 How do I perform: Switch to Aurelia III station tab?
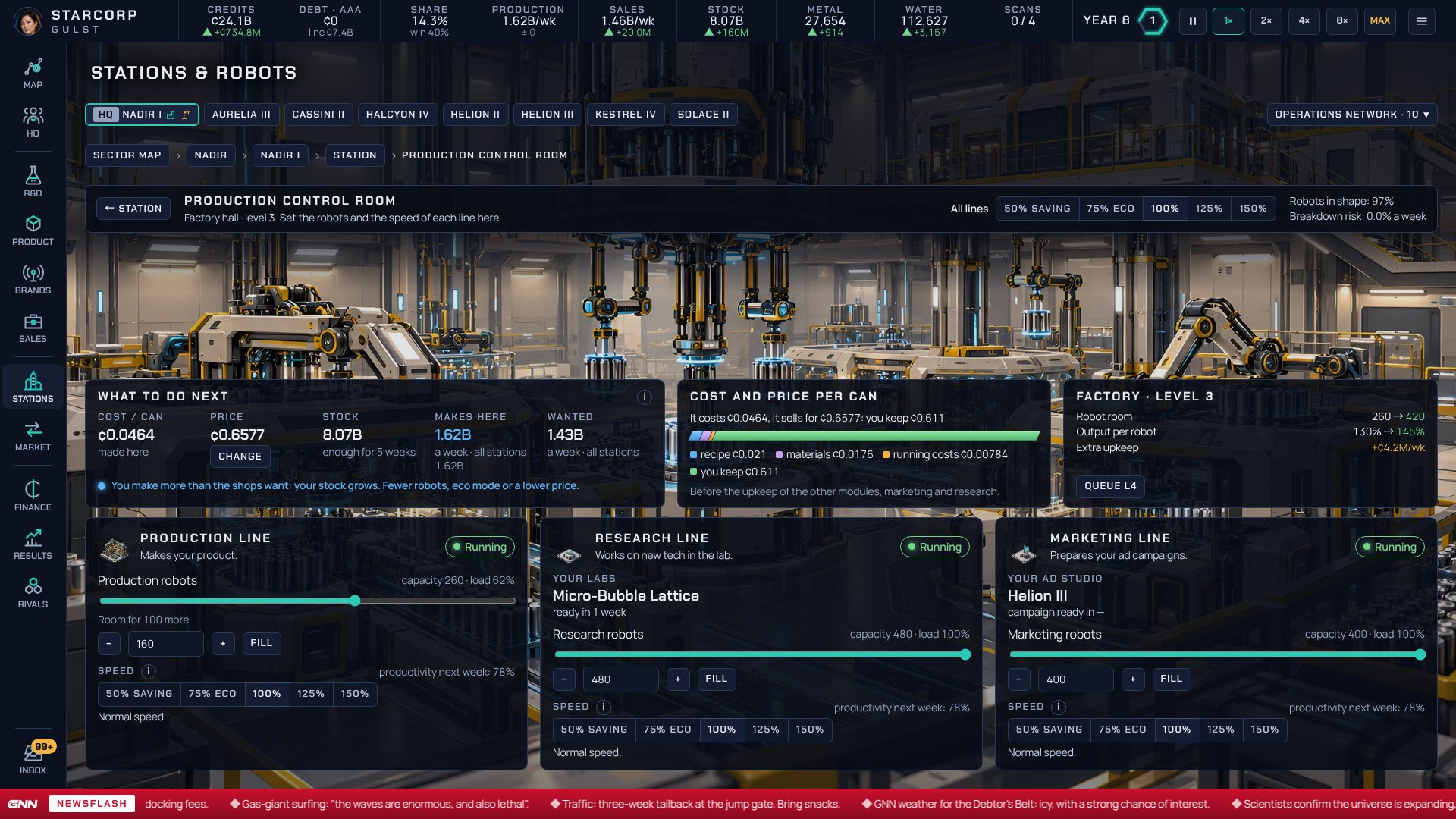pyautogui.click(x=241, y=115)
